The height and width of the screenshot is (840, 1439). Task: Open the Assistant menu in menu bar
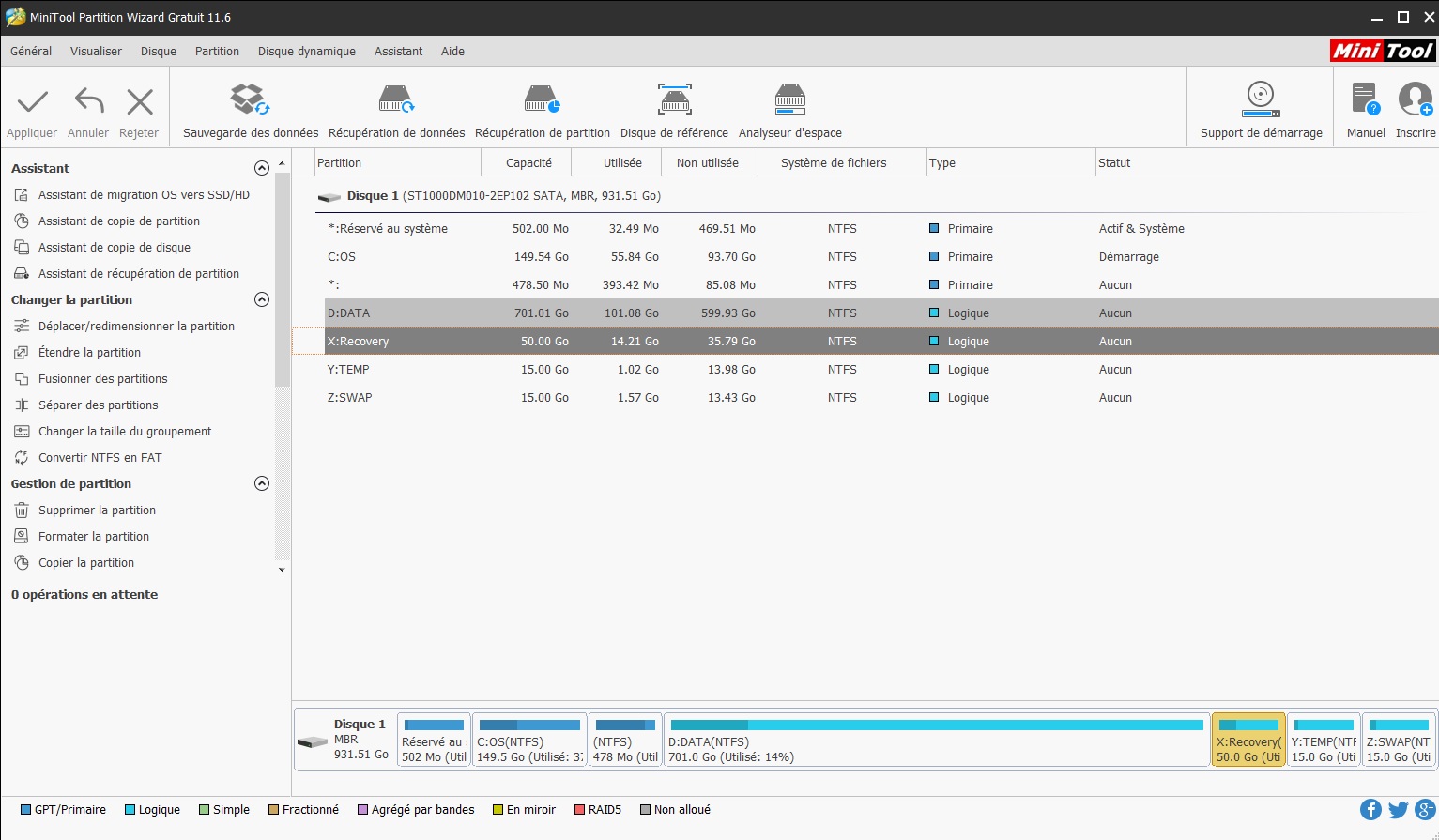pos(398,52)
